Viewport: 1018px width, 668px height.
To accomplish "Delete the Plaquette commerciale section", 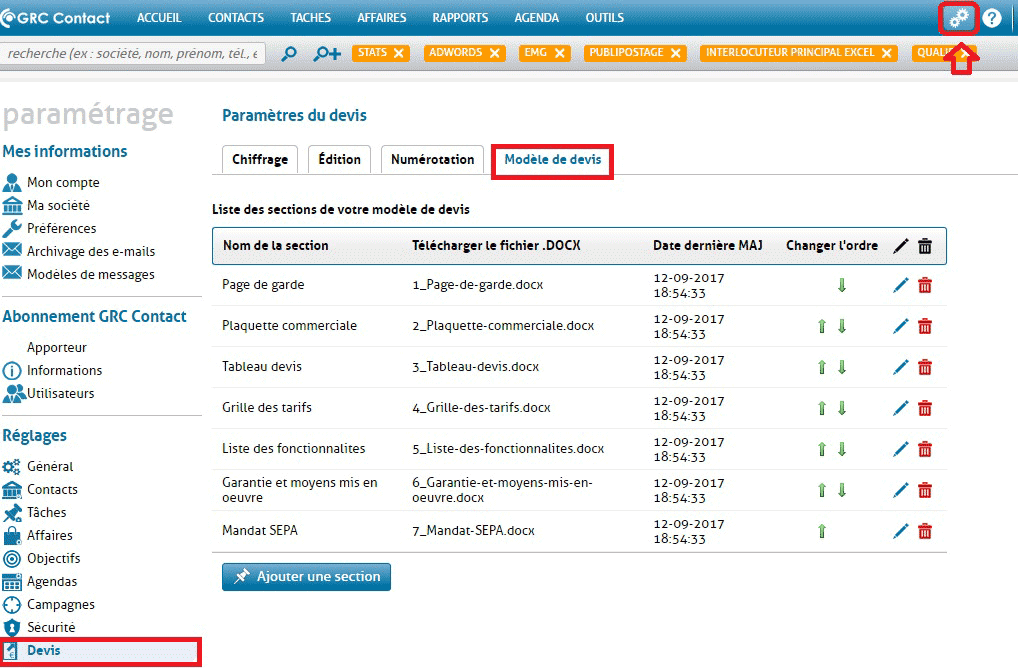I will [x=925, y=326].
